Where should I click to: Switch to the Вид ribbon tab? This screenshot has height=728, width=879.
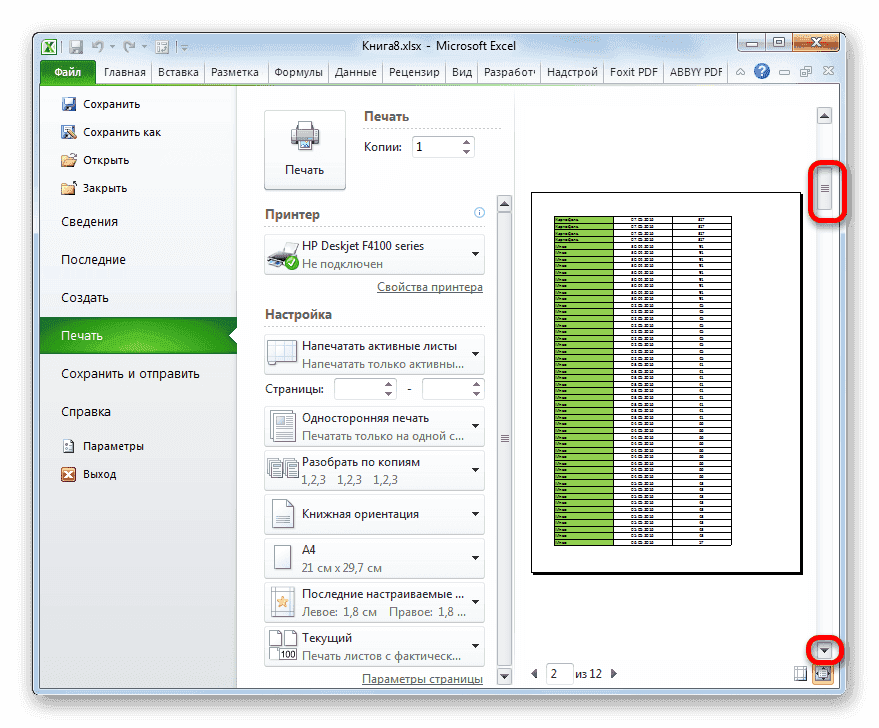click(x=461, y=71)
